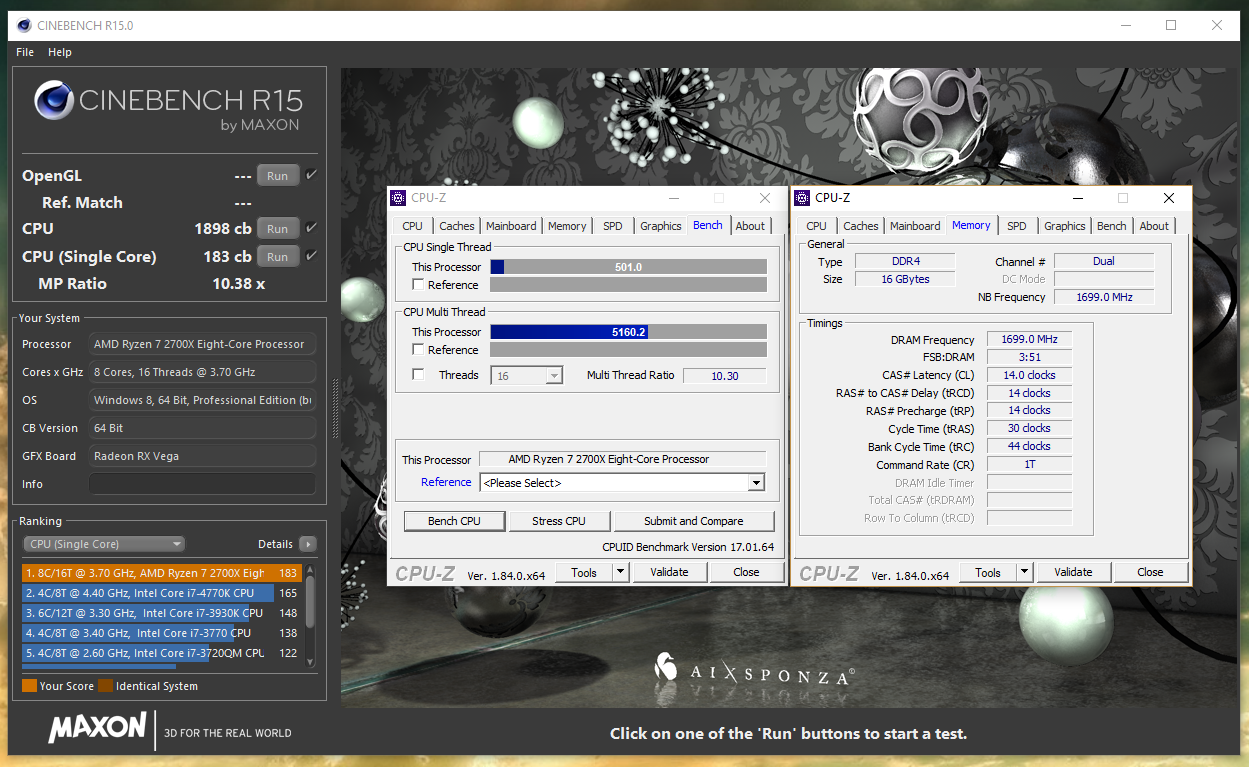The image size is (1249, 767).
Task: Open SPD tab in CPU-Z Bench window
Action: pyautogui.click(x=613, y=226)
